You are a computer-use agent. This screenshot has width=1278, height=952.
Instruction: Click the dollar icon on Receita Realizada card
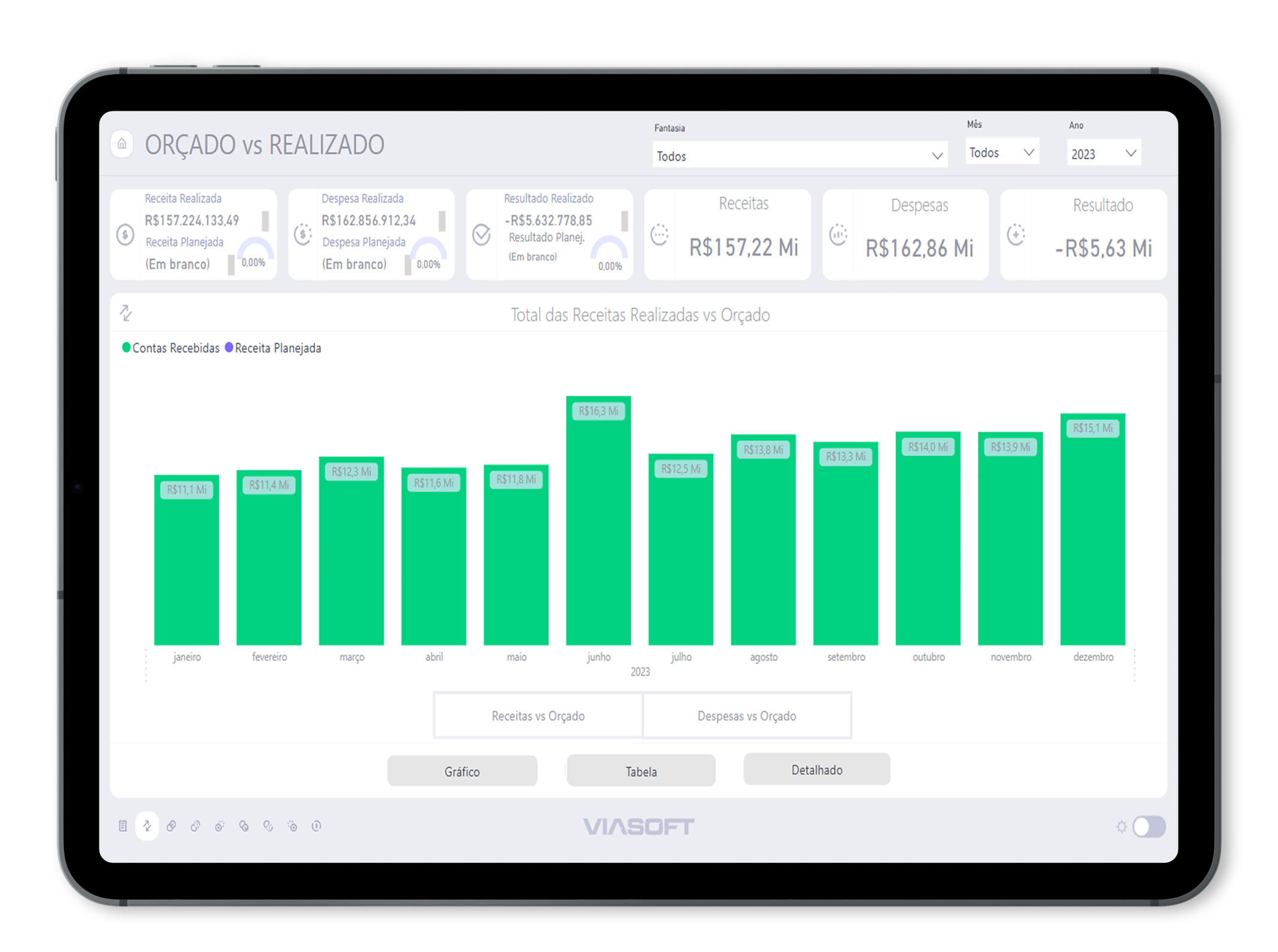point(125,235)
